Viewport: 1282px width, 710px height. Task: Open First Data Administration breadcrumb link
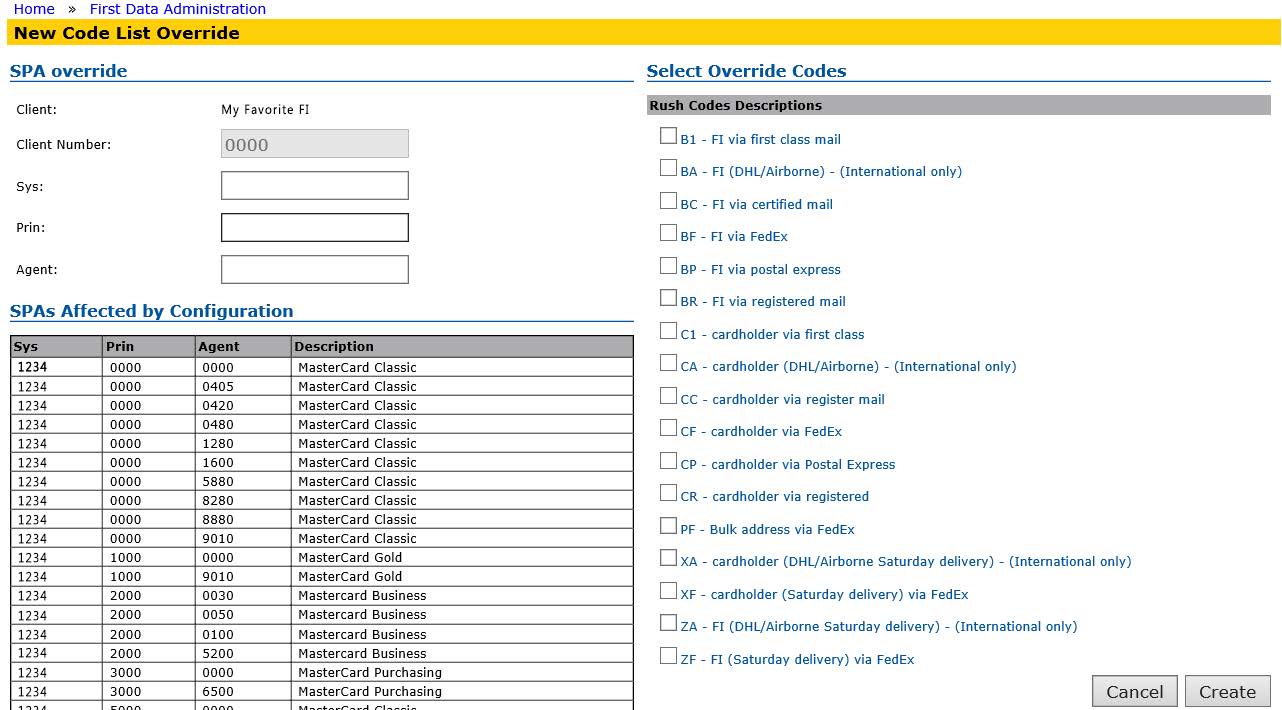(x=178, y=9)
